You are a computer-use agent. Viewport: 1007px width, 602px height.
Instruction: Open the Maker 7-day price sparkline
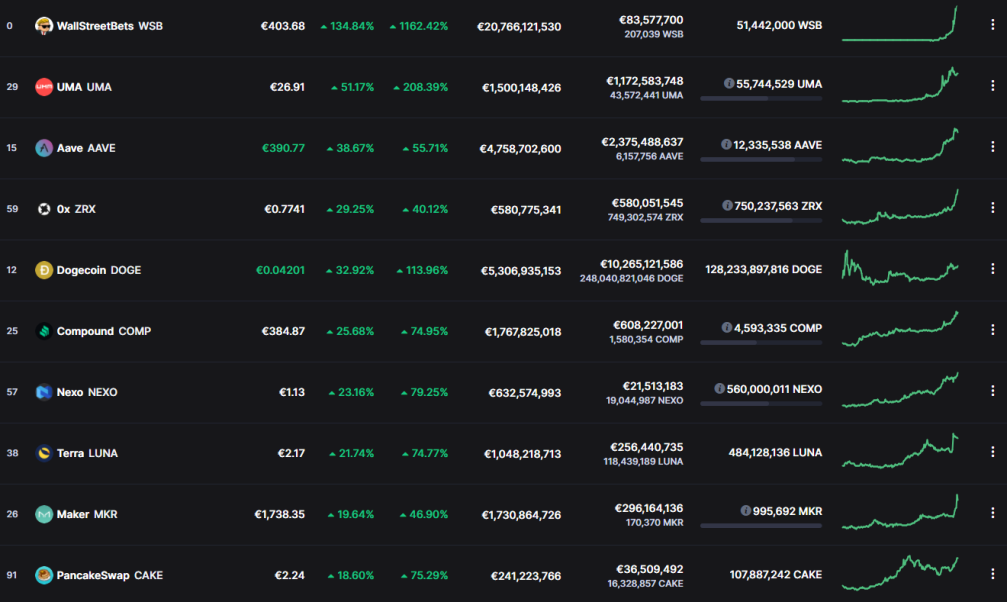pos(900,512)
